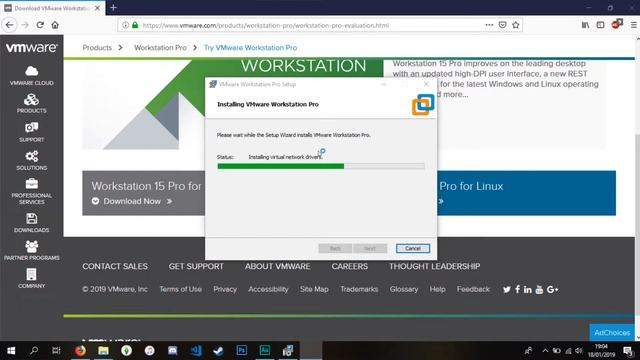Viewport: 640px width, 360px height.
Task: Click the Products breadcrumb
Action: [x=97, y=48]
